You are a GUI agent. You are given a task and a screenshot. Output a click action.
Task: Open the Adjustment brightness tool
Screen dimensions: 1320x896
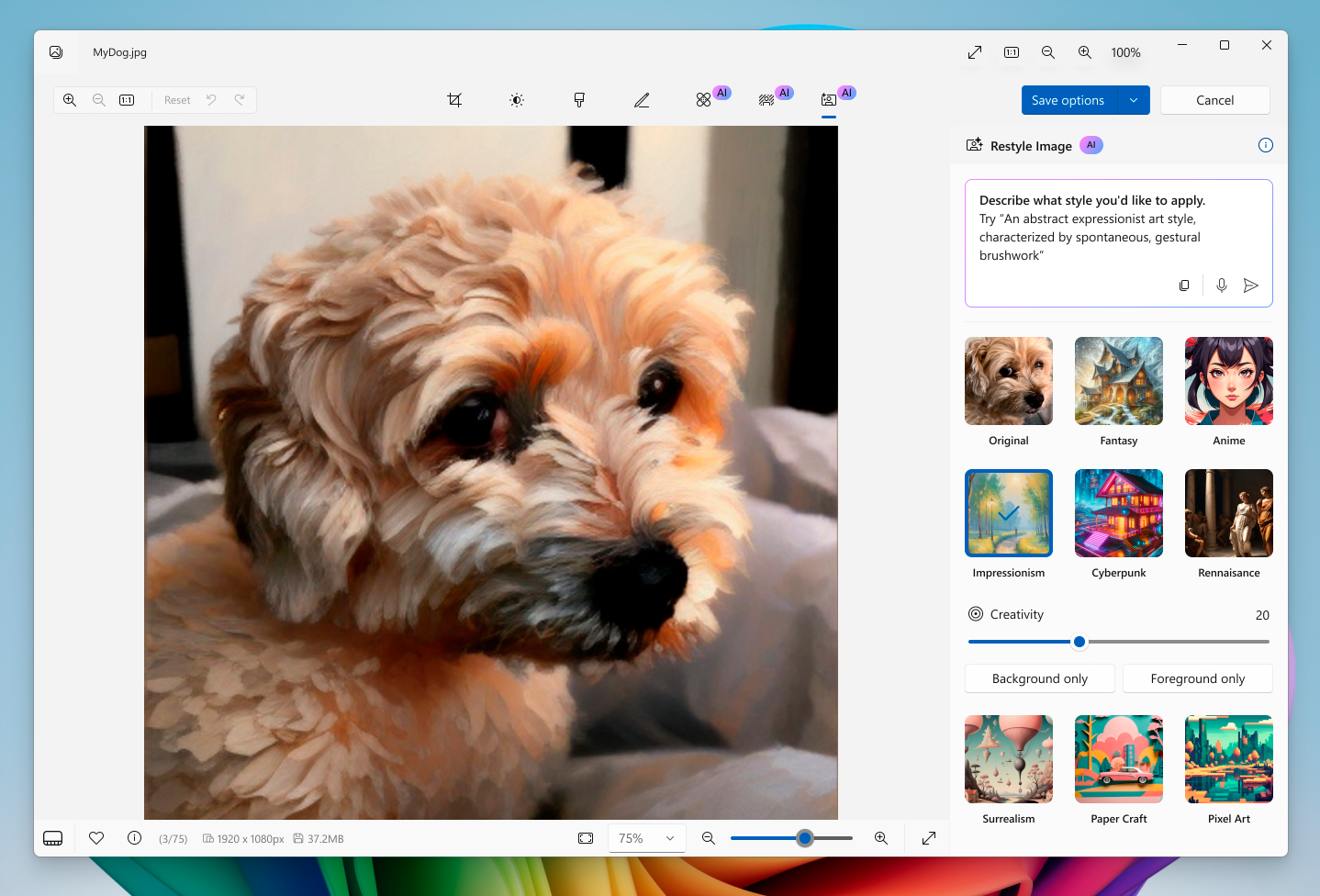[x=517, y=100]
